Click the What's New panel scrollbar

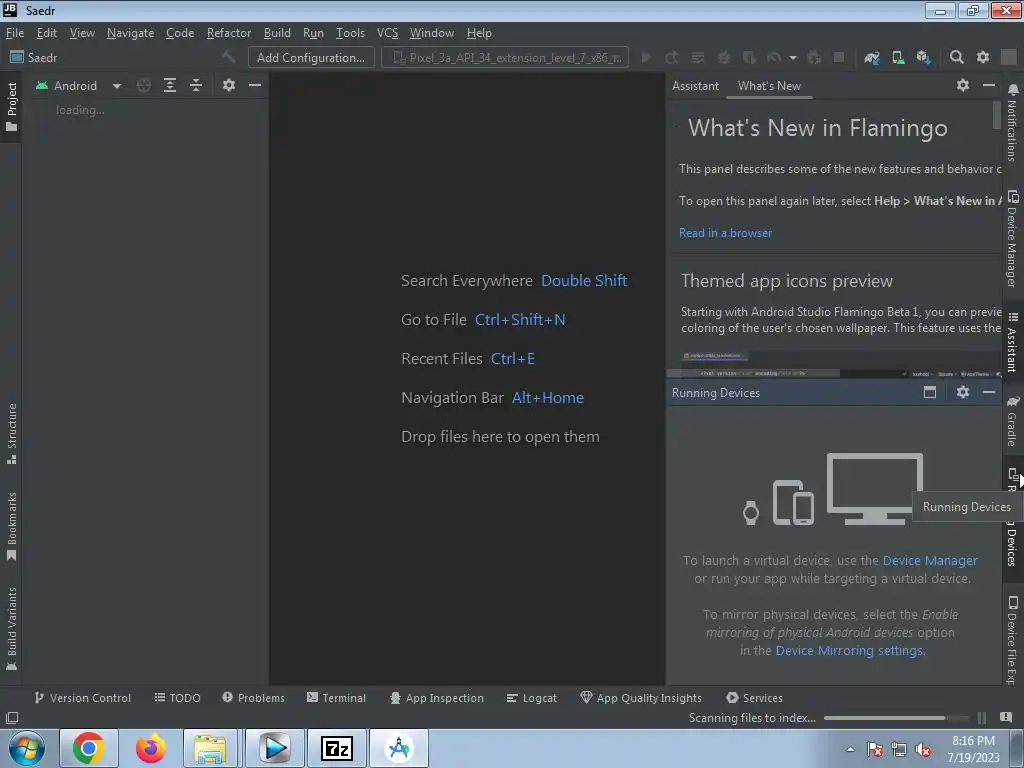coord(997,114)
